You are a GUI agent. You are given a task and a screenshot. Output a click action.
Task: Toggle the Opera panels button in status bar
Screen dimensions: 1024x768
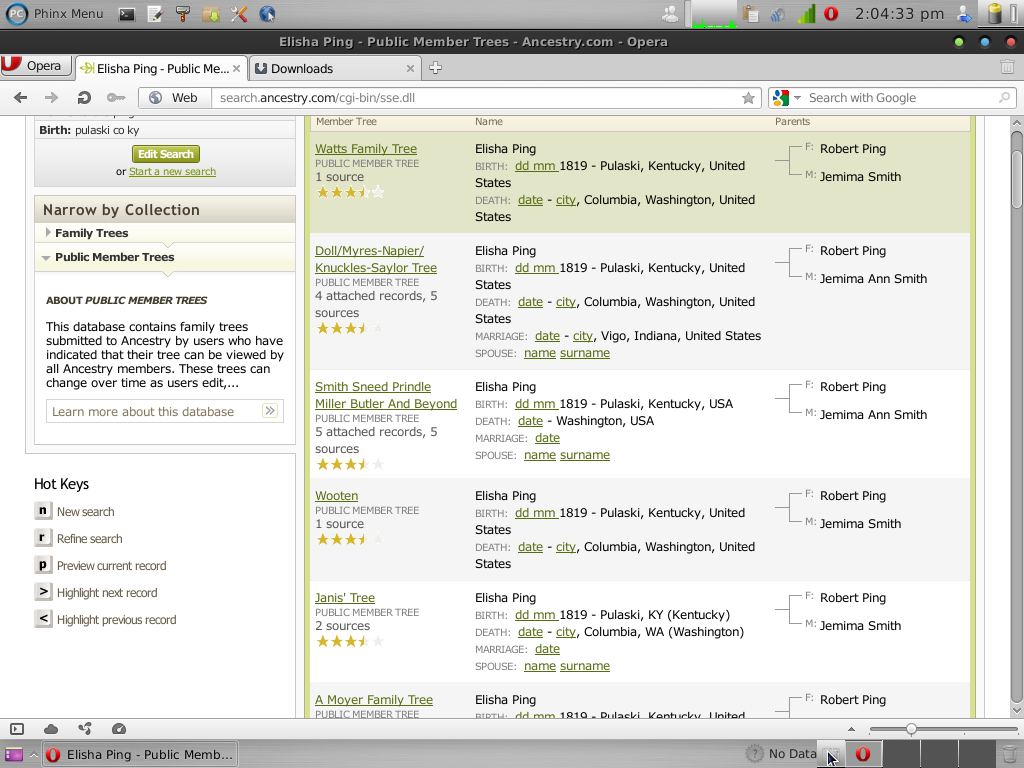(x=17, y=729)
